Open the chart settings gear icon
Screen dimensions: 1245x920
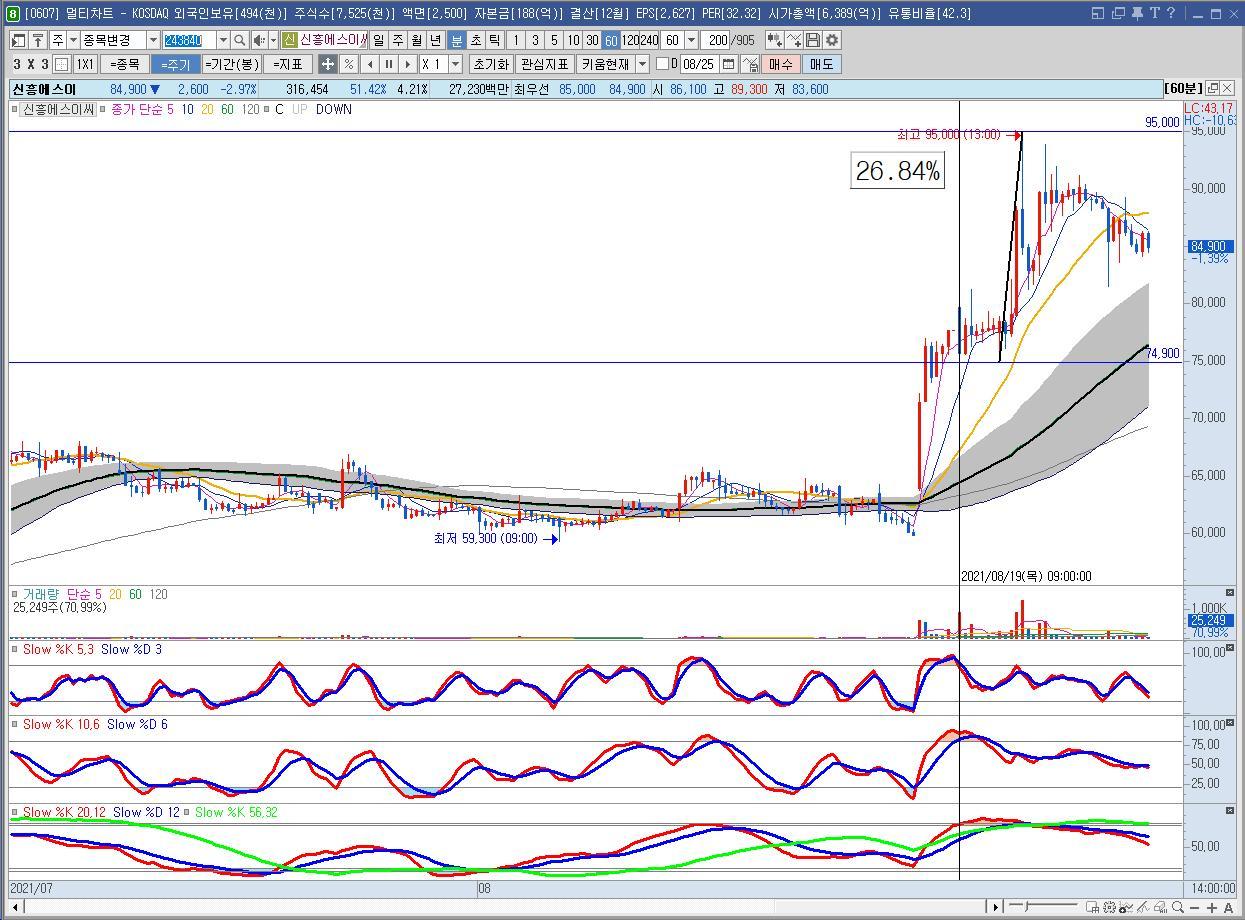tap(832, 40)
